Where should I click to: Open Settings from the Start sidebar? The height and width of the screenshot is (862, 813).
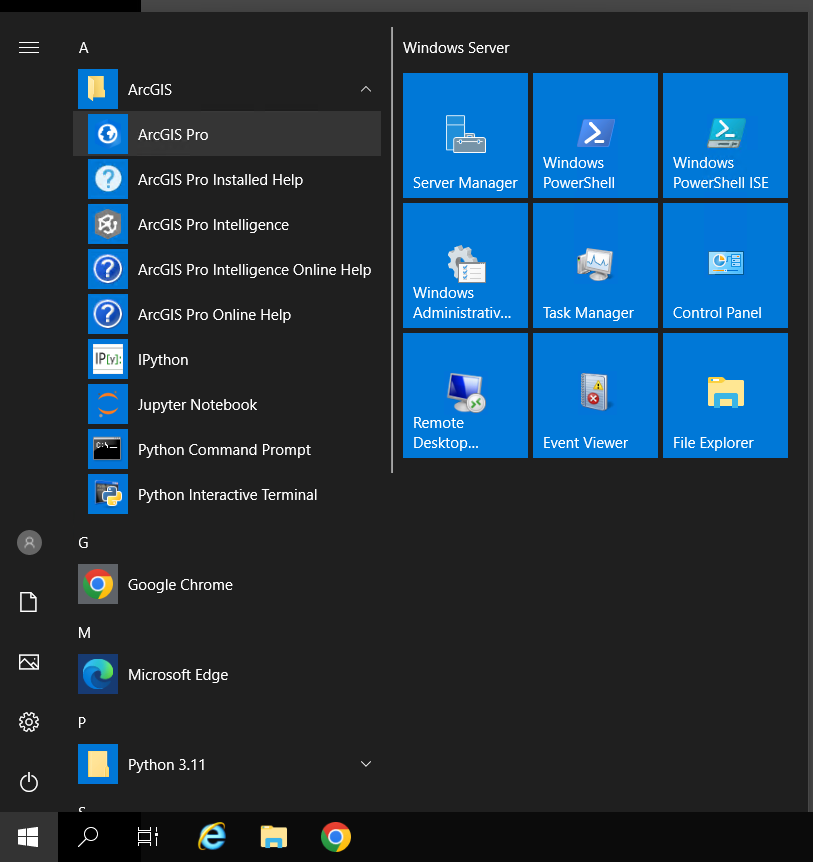click(x=29, y=722)
